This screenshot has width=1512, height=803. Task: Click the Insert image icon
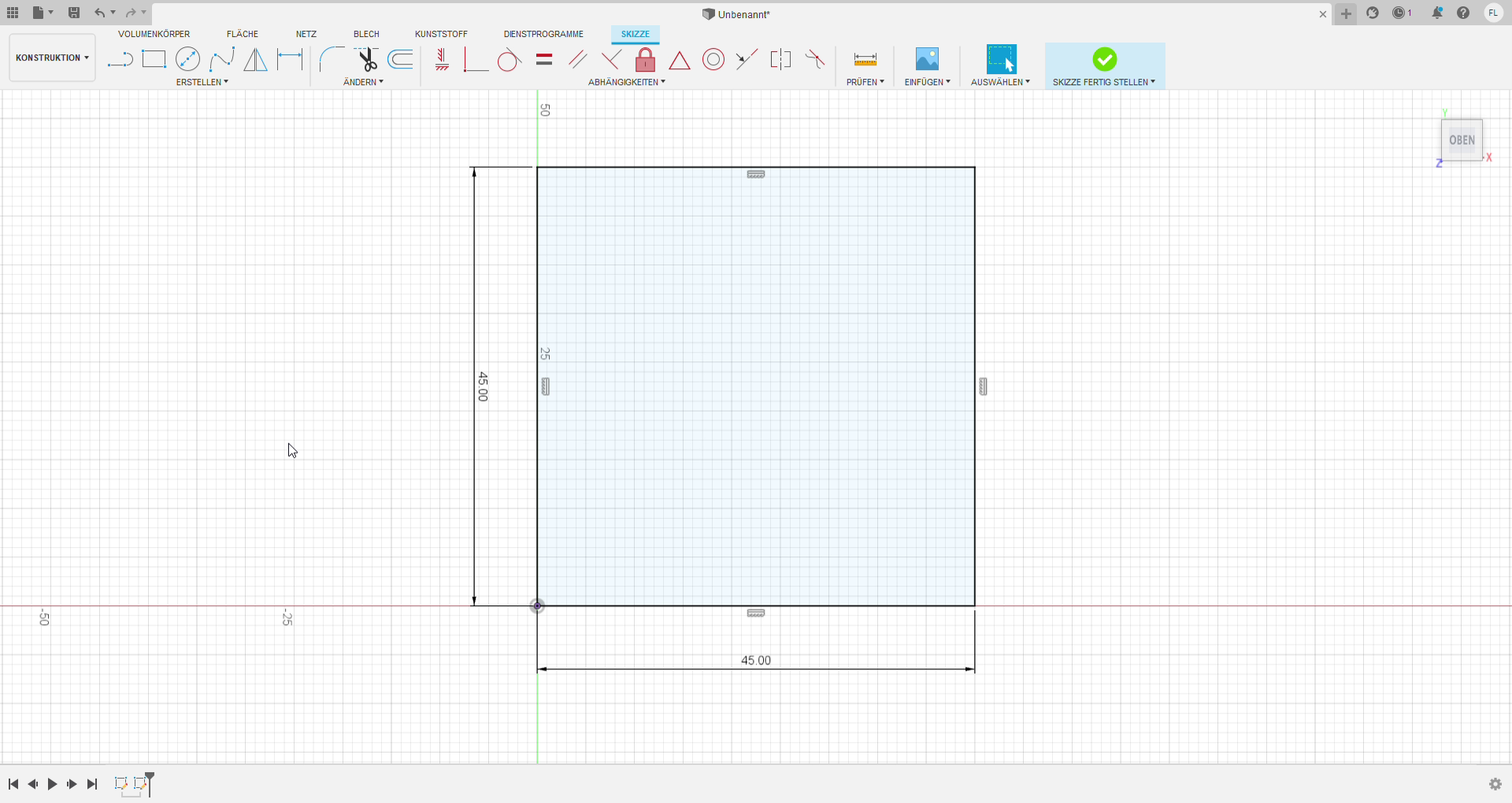pos(927,60)
